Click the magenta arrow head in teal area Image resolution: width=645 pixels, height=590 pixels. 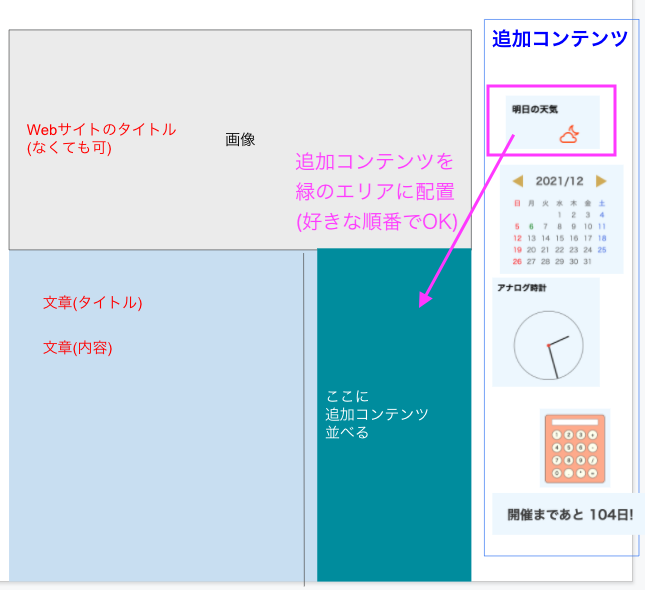point(425,298)
